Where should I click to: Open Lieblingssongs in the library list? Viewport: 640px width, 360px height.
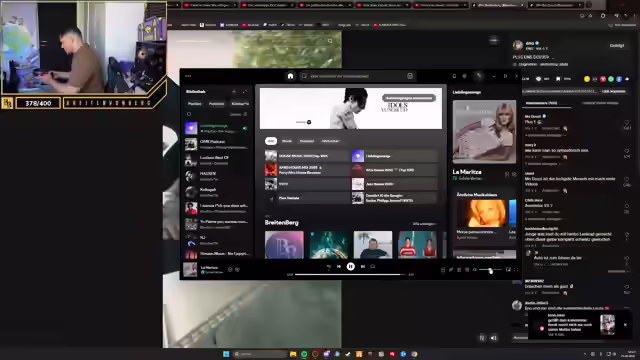click(217, 128)
